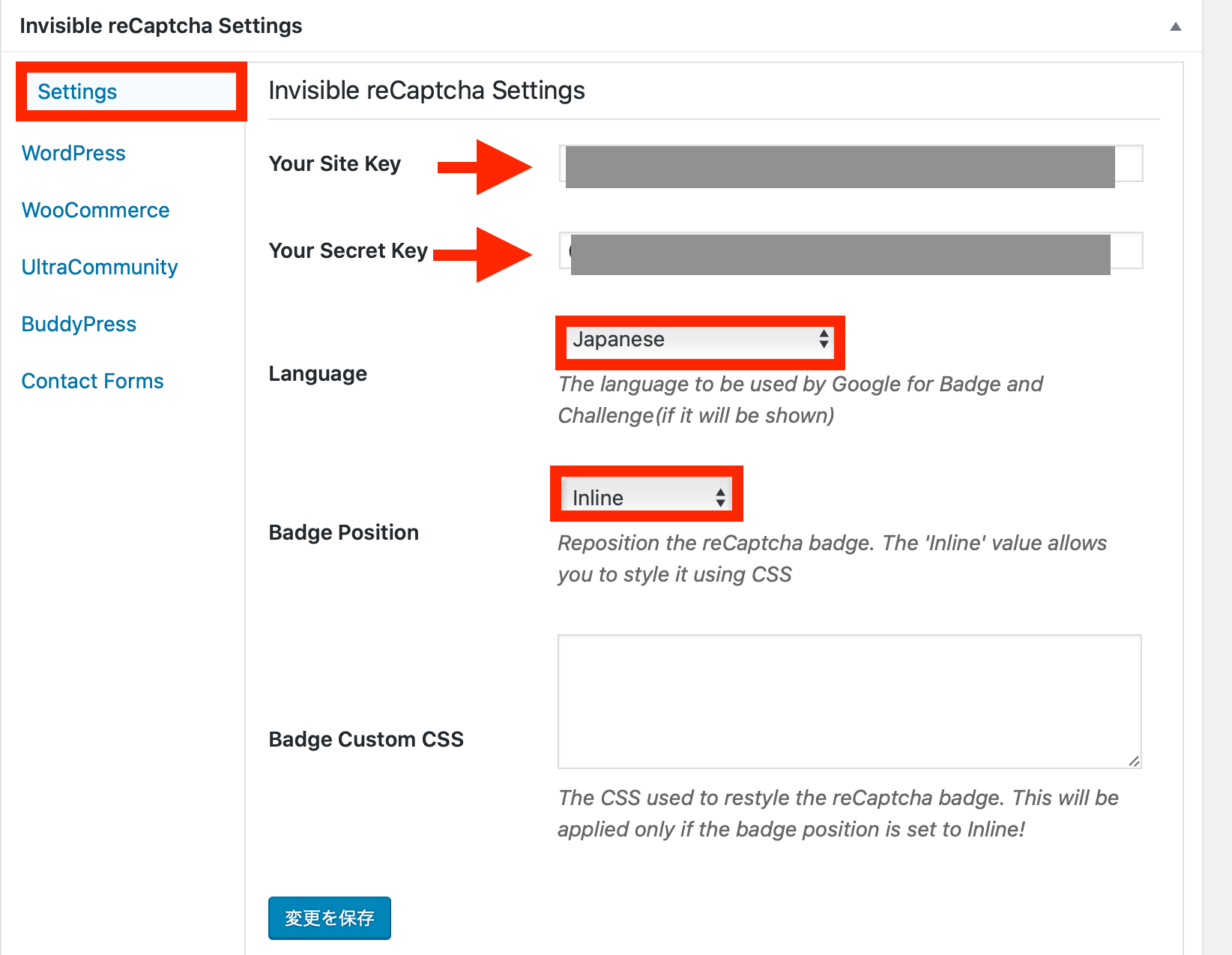Click the Invisible reCaptcha Settings panel title
The height and width of the screenshot is (955, 1232).
click(160, 25)
